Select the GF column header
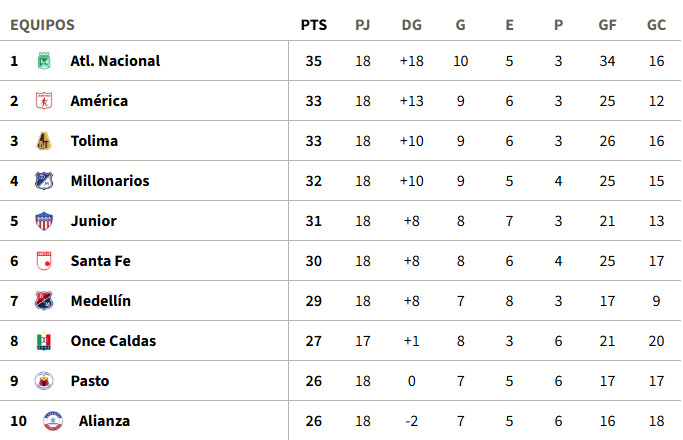Image resolution: width=683 pixels, height=440 pixels. point(607,25)
